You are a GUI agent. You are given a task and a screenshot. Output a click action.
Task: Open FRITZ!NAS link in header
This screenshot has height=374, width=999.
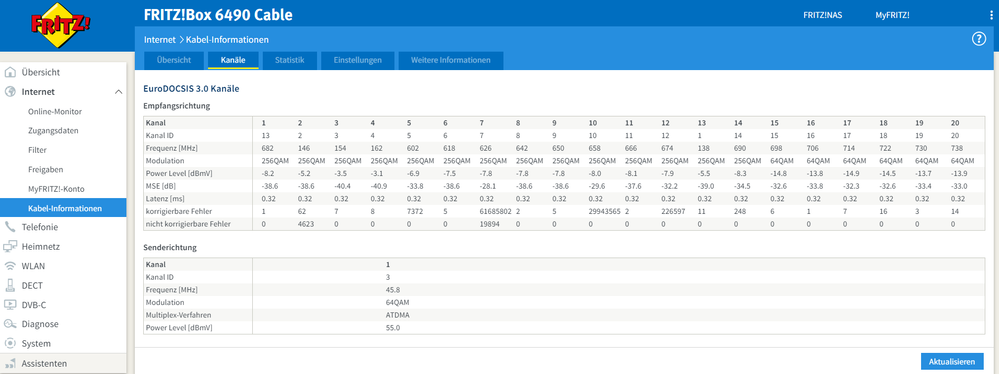tap(823, 15)
